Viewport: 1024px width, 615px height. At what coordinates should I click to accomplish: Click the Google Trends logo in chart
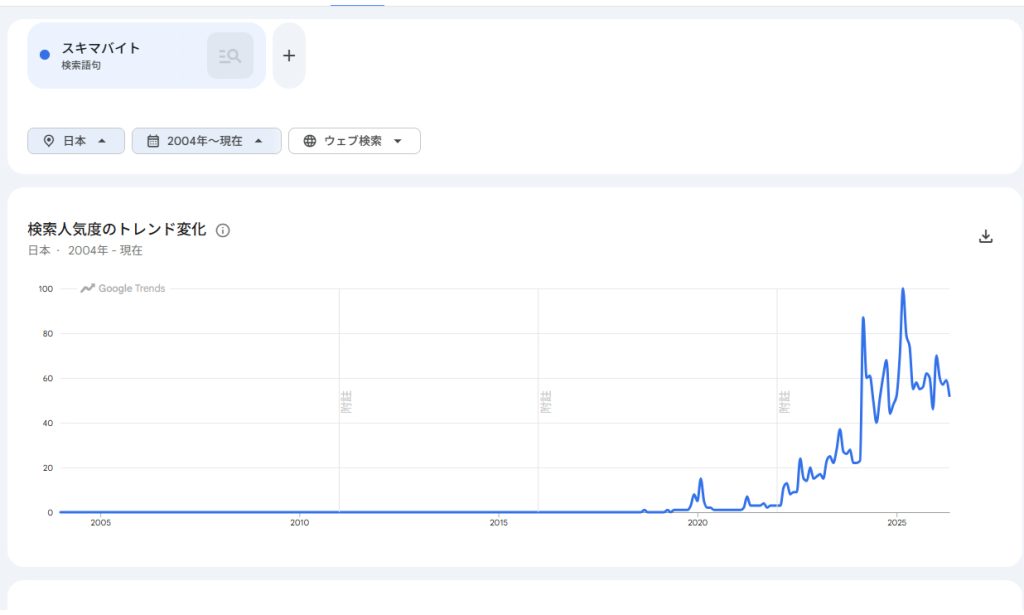pos(123,289)
